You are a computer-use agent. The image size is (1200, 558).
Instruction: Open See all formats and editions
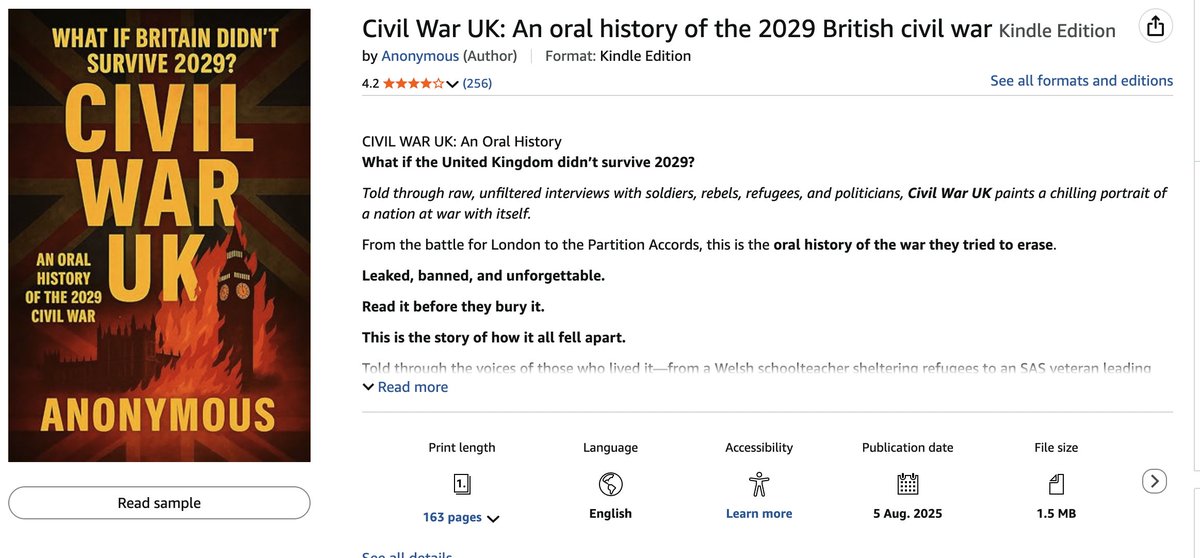click(1081, 81)
